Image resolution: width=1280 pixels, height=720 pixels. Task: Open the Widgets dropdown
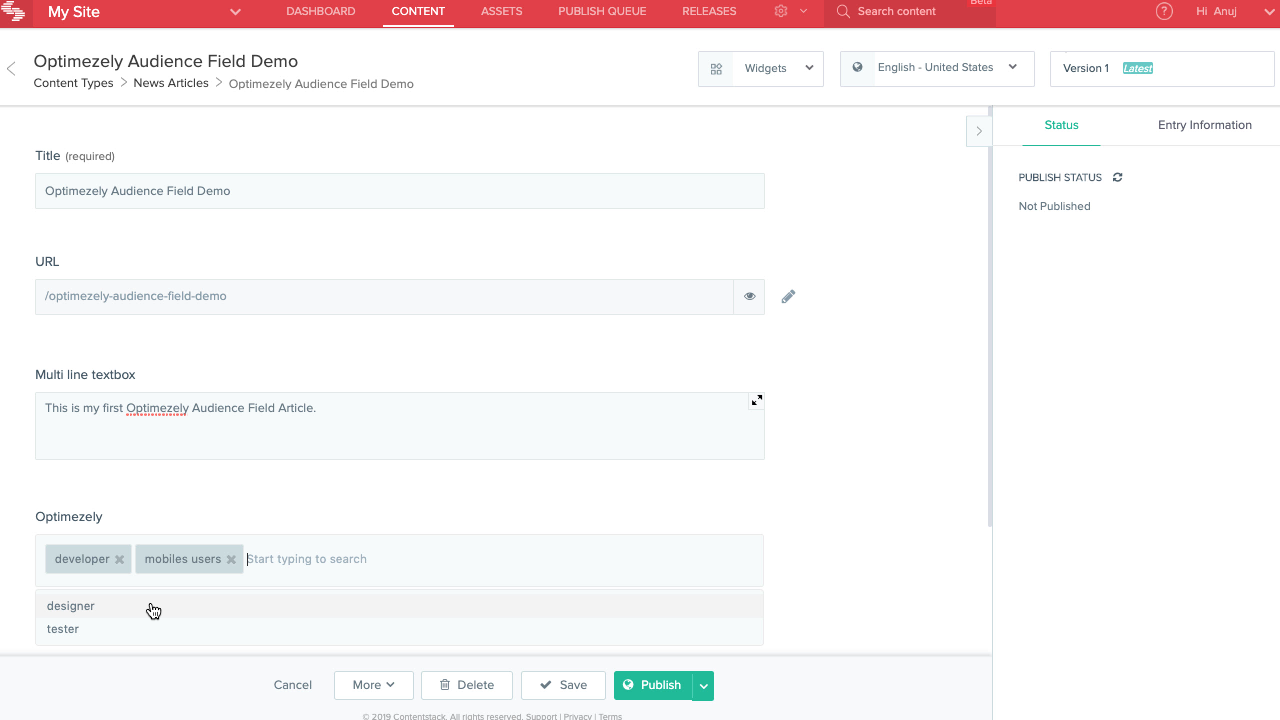coord(761,69)
